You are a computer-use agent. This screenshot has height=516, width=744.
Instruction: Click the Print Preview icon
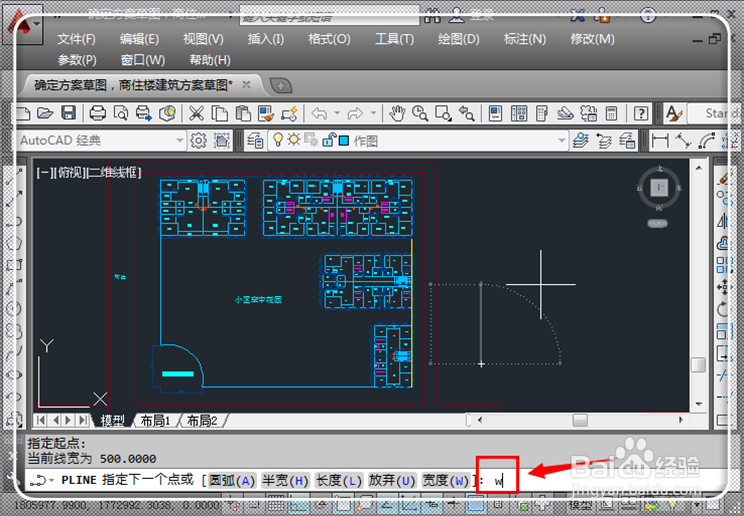[x=121, y=113]
